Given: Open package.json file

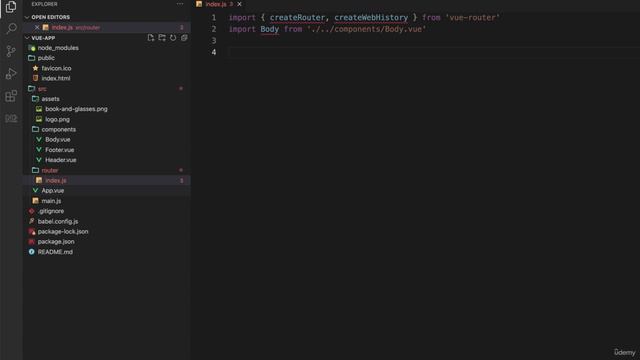Looking at the screenshot, I should (x=56, y=242).
